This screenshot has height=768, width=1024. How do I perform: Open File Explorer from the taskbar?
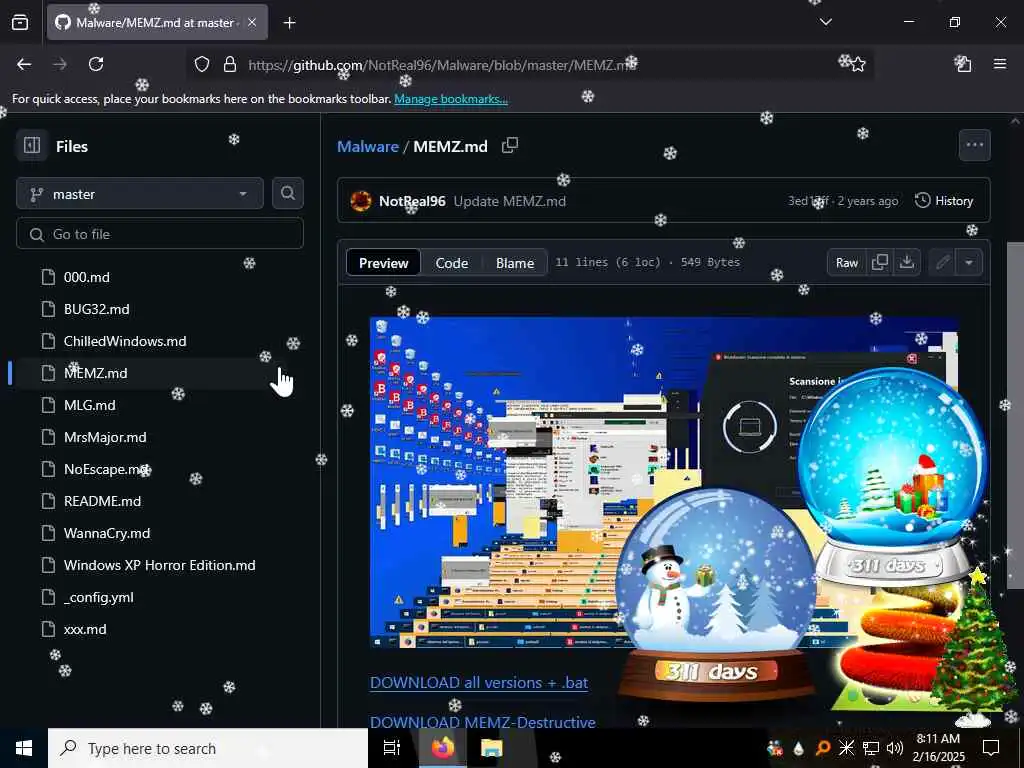tap(492, 748)
